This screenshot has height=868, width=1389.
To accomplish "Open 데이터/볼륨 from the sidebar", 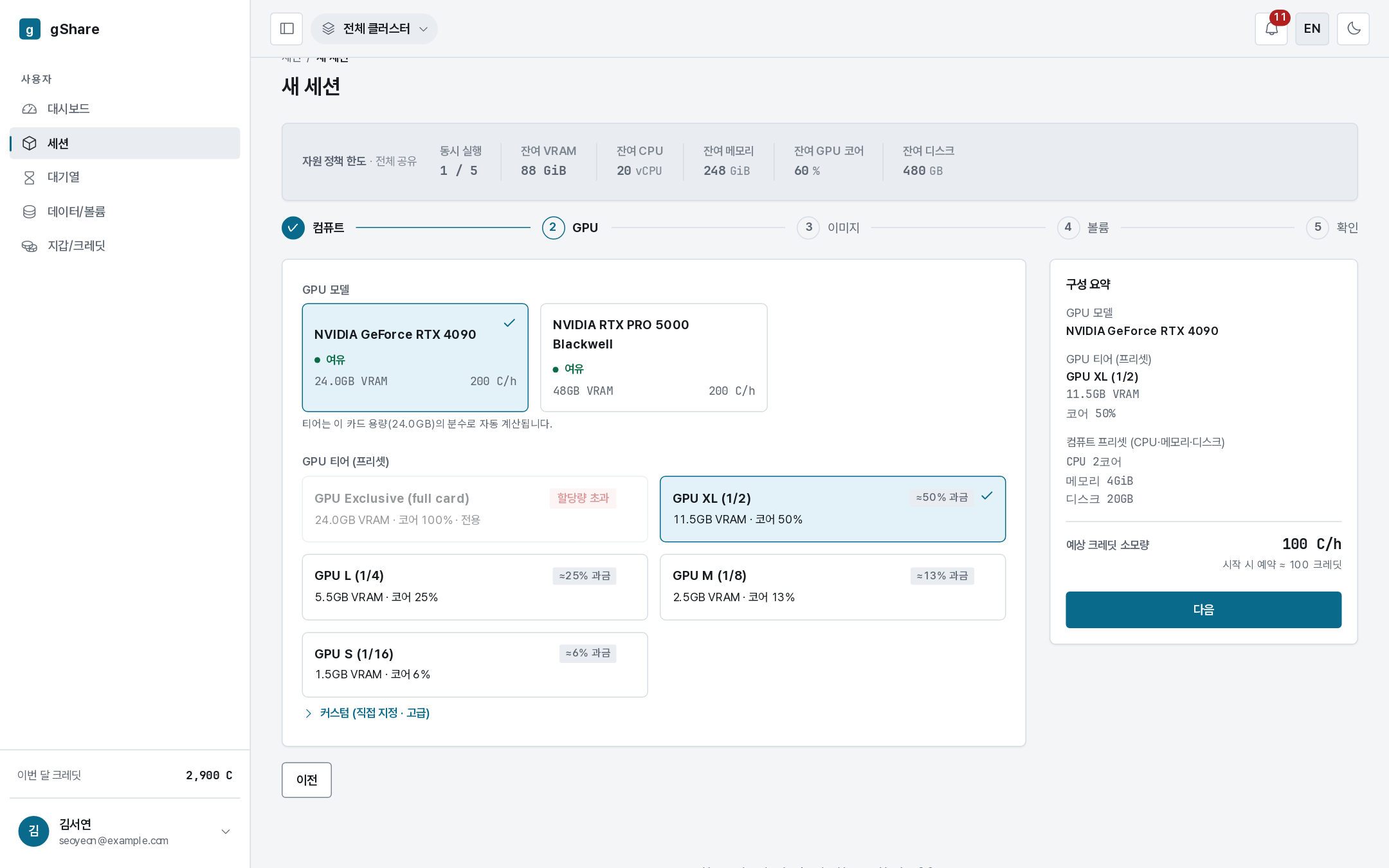I will coord(125,212).
